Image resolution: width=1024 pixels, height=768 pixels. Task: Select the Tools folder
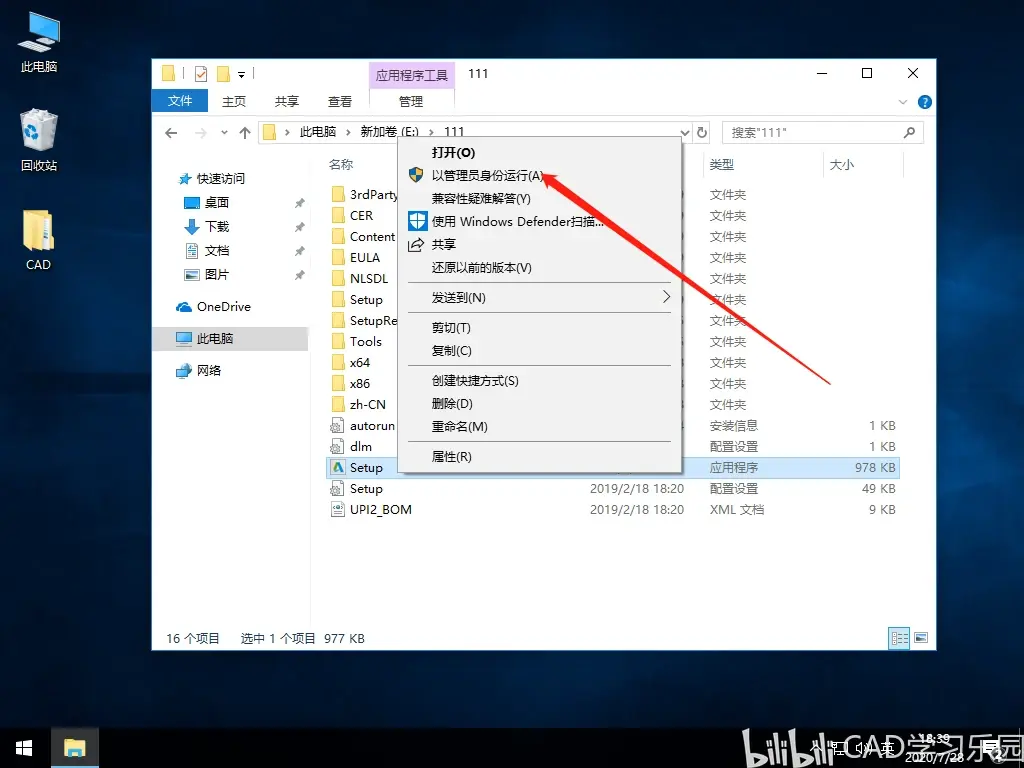[357, 342]
